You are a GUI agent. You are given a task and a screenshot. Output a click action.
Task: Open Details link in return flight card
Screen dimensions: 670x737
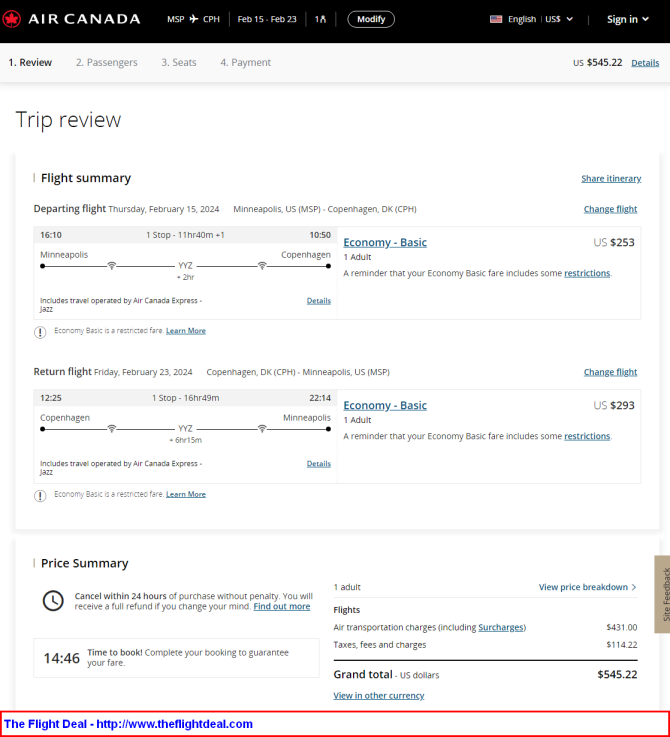pyautogui.click(x=319, y=464)
